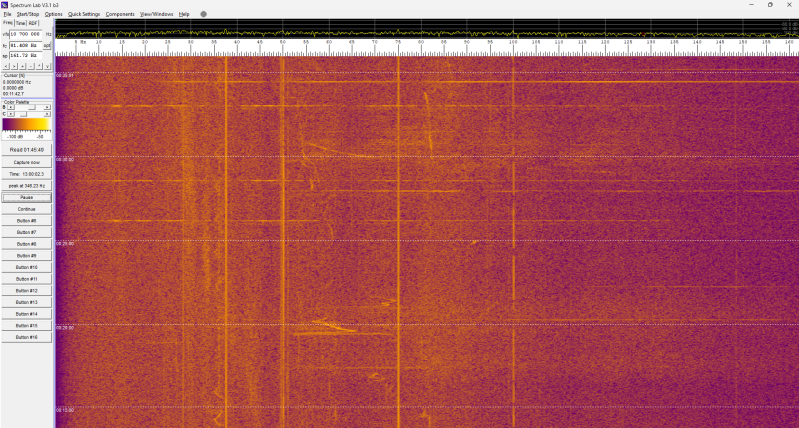Click the 'apl' apply button
799x428 pixels.
47,45
